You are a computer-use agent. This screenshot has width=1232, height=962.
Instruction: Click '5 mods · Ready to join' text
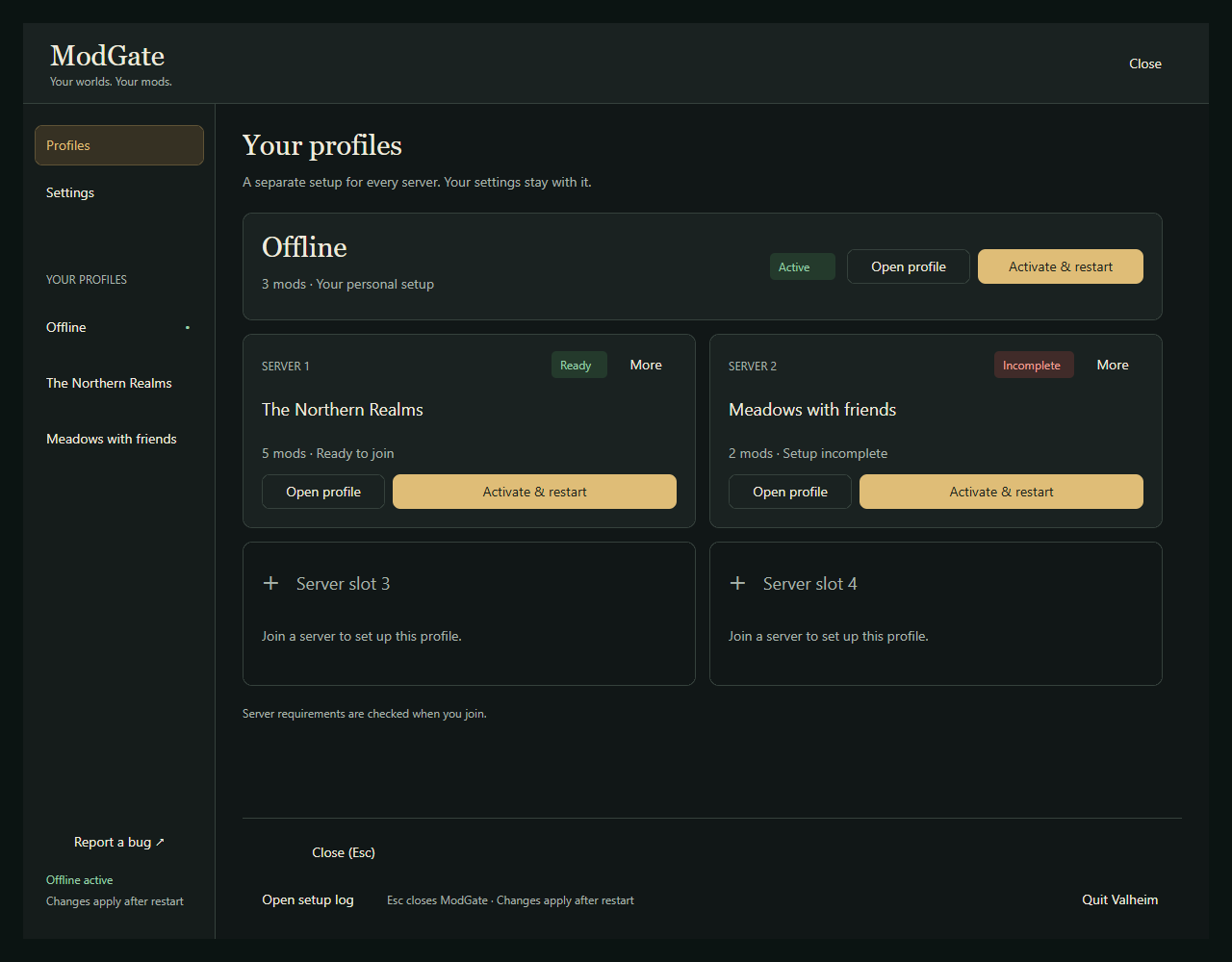[328, 453]
